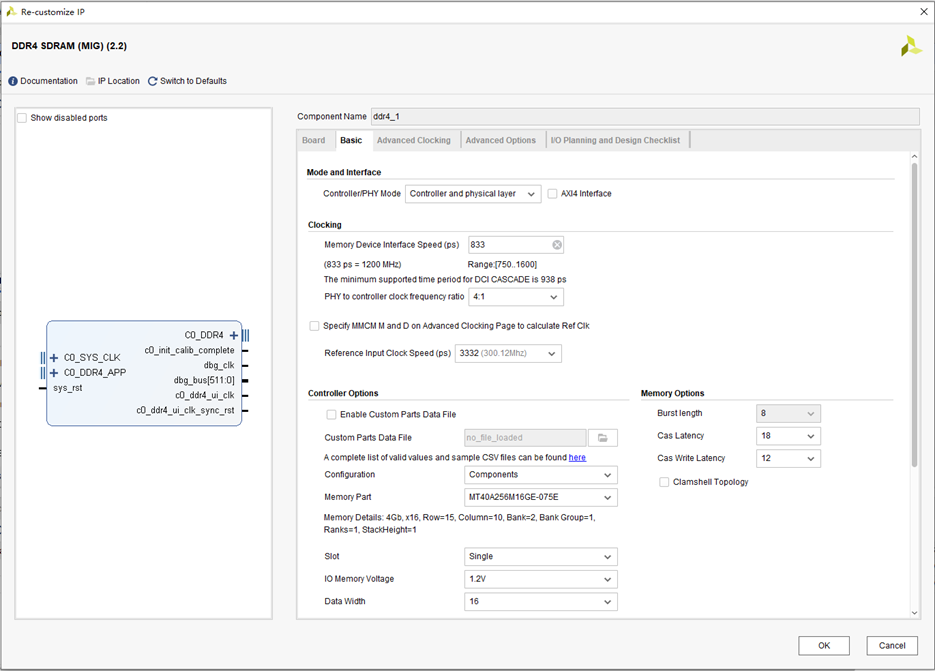
Task: Click the IP Location folder icon
Action: pyautogui.click(x=91, y=81)
